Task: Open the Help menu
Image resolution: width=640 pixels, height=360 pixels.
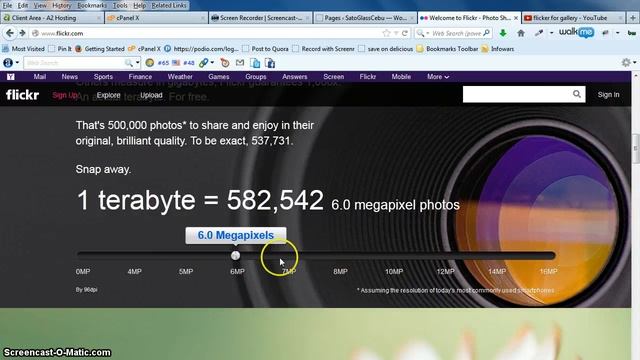Action: [x=139, y=5]
